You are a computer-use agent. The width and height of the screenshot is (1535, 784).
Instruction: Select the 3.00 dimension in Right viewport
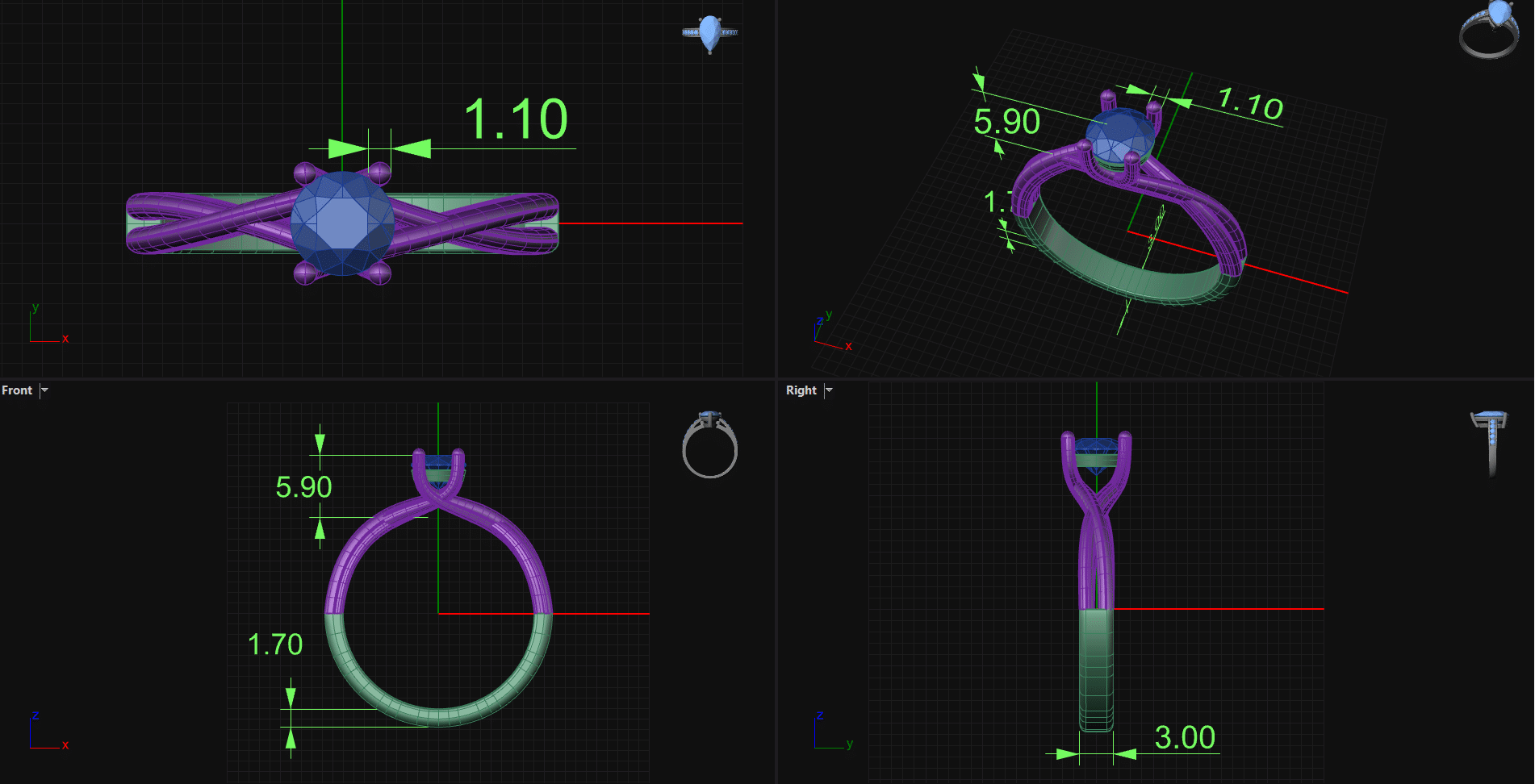[x=1184, y=737]
